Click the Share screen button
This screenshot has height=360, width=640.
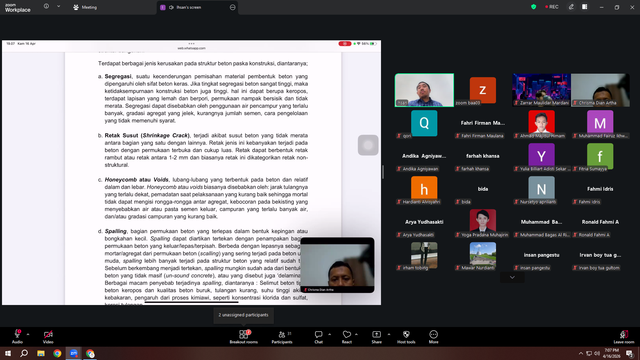point(376,336)
